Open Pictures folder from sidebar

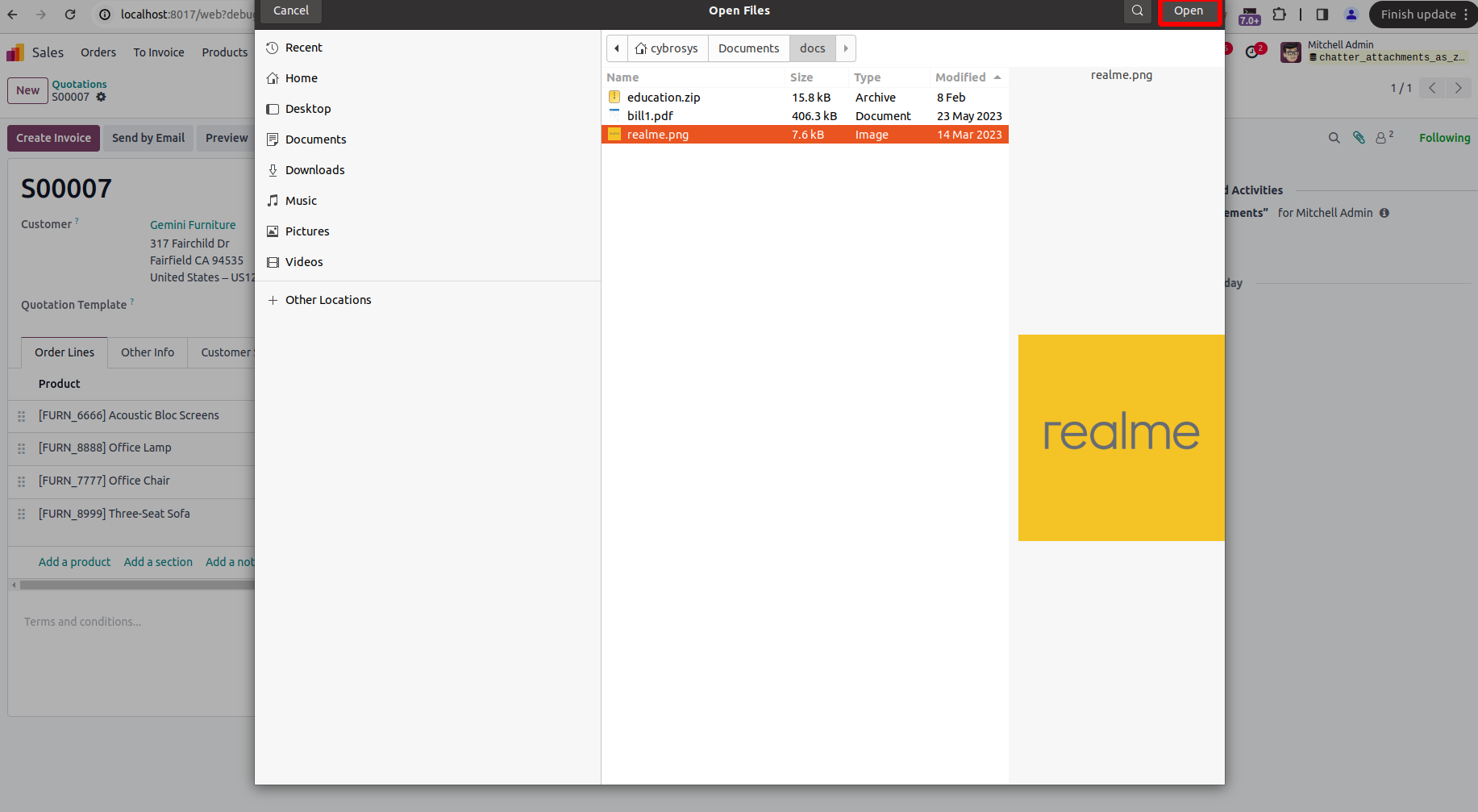307,231
